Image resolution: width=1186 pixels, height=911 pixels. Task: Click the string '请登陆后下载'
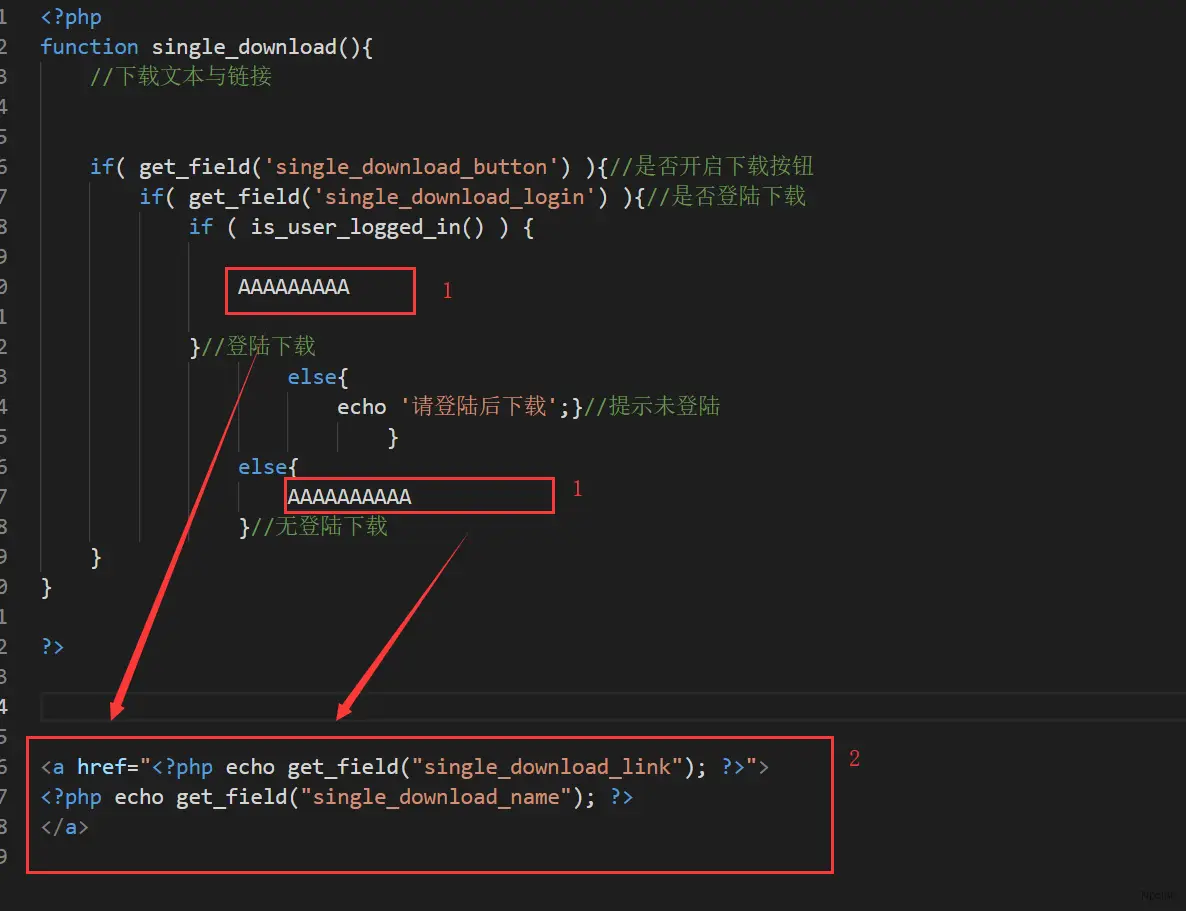[x=480, y=406]
